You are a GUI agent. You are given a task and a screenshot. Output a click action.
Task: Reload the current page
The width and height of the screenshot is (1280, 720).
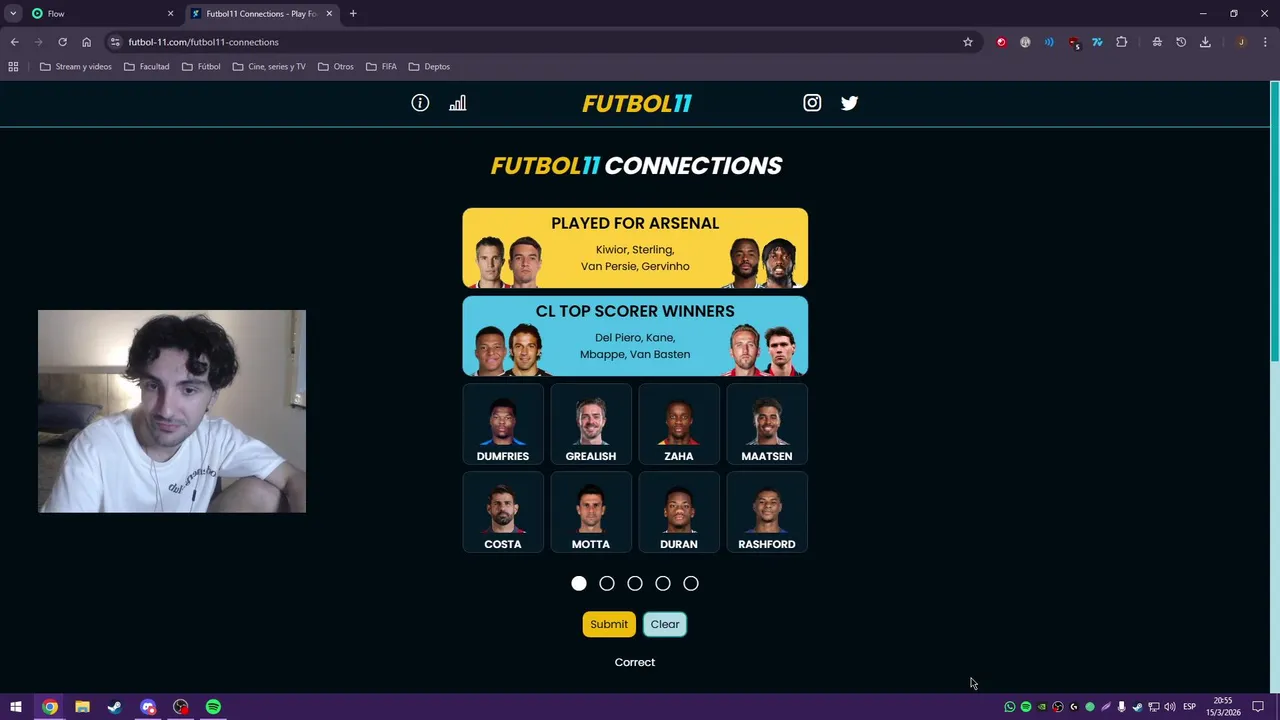[62, 42]
